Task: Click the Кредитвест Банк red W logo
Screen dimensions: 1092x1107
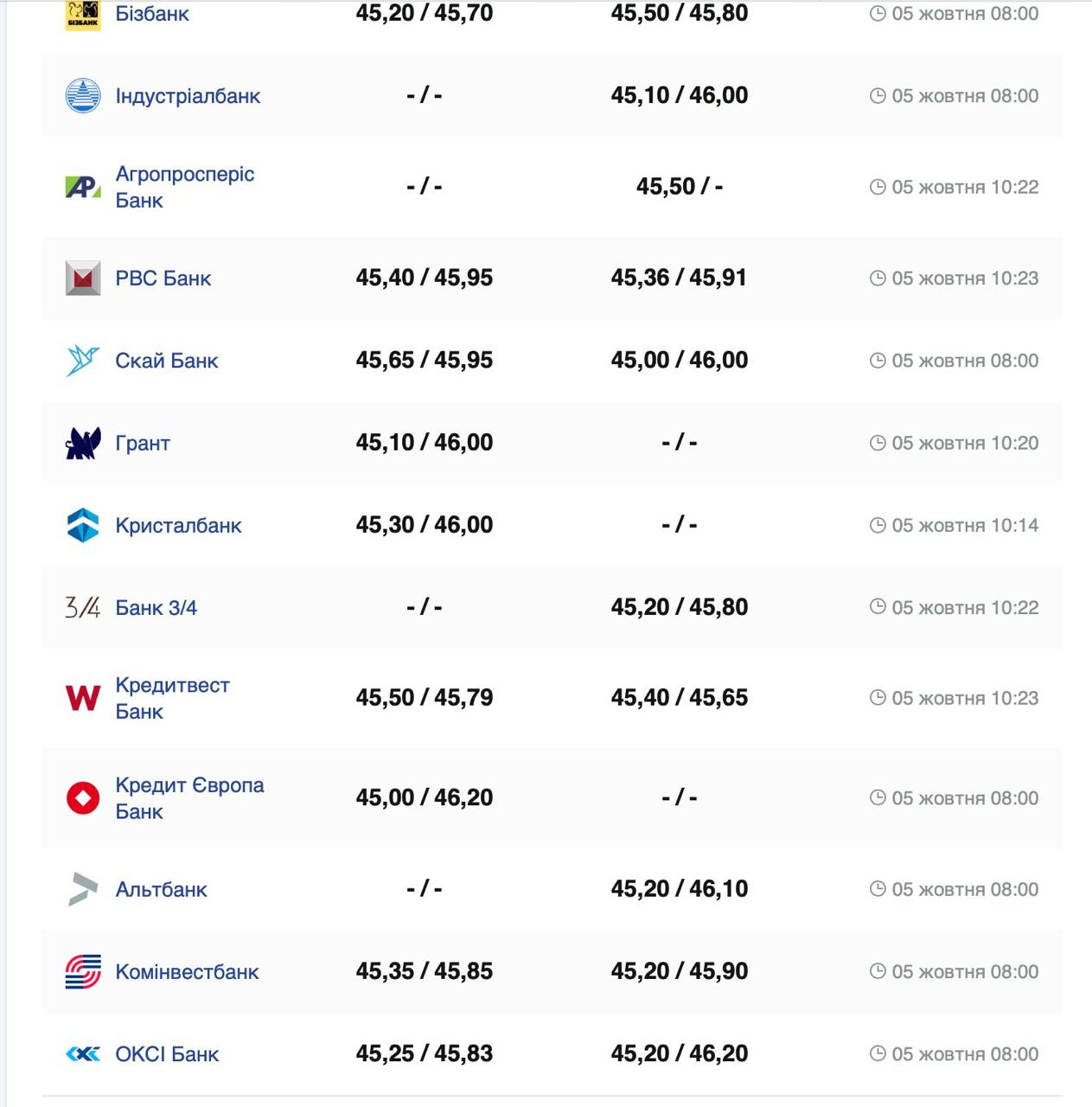Action: [83, 698]
